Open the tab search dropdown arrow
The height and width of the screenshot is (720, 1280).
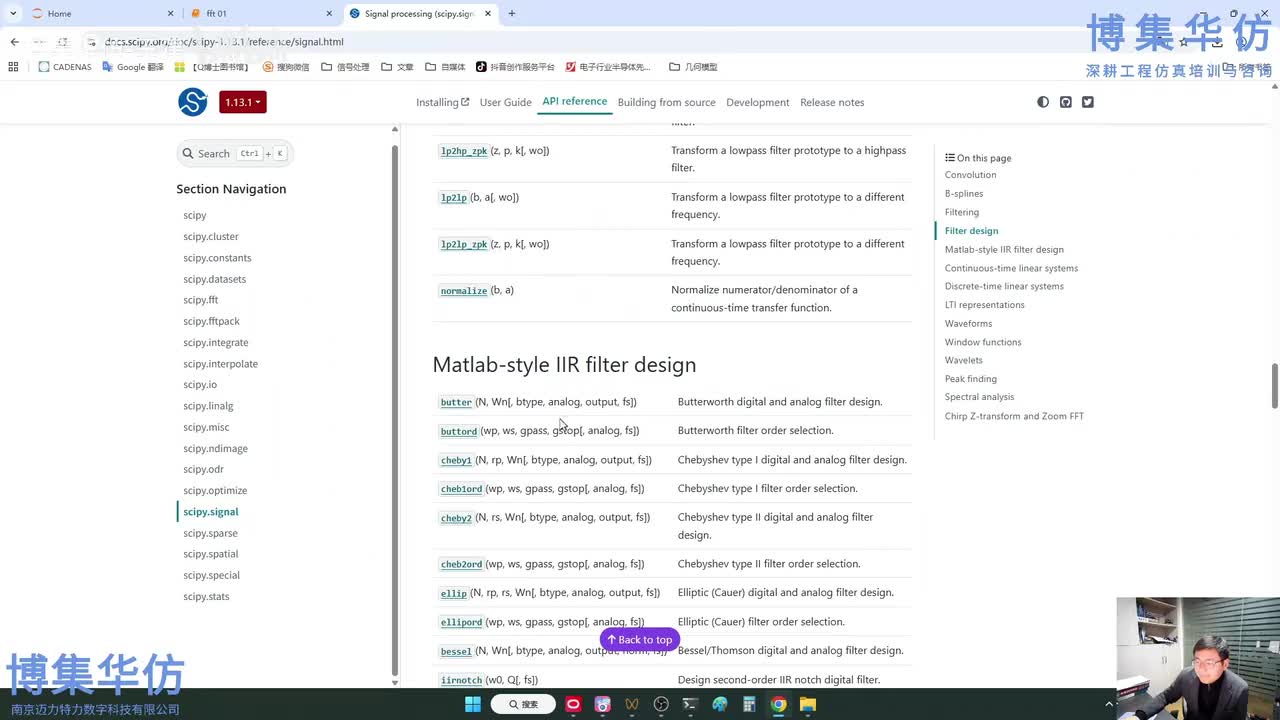tap(13, 13)
